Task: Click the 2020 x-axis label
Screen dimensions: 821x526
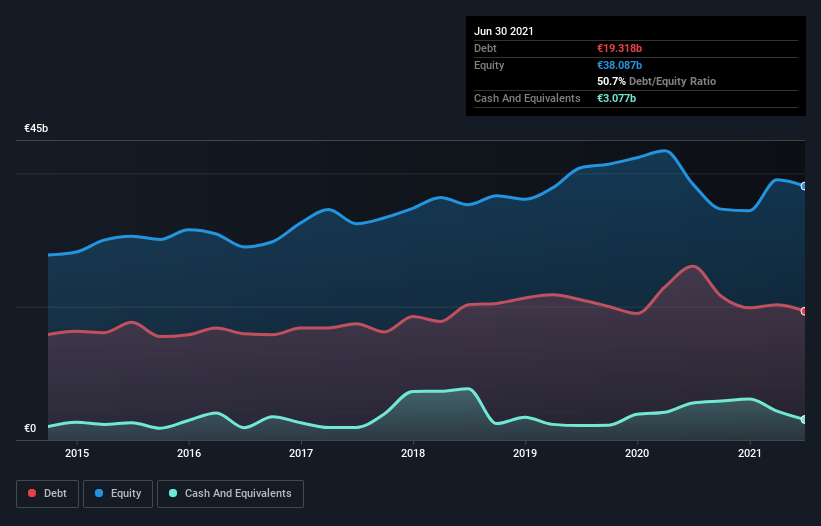Action: click(x=637, y=453)
